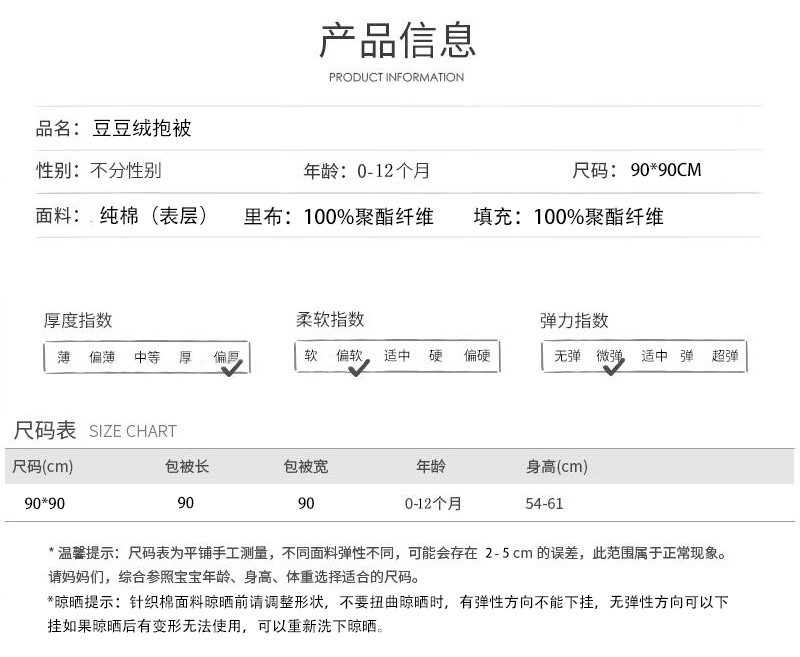The image size is (800, 657).
Task: Choose 软 on the softness scale
Action: tap(311, 355)
